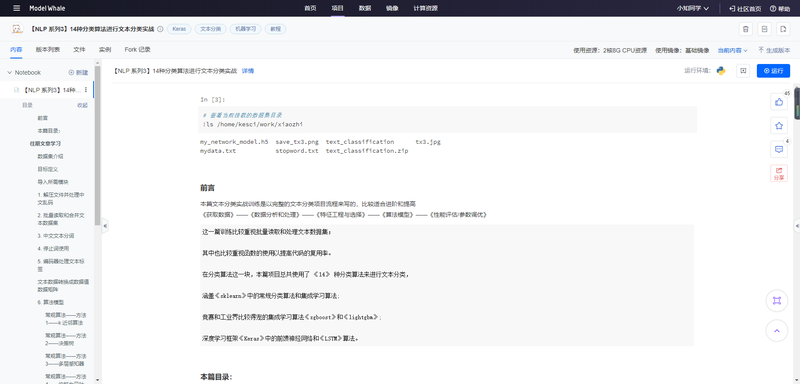This screenshot has height=384, width=800.
Task: Select the 【NLP 系列3】 notebook file in sidebar
Action: pyautogui.click(x=47, y=90)
